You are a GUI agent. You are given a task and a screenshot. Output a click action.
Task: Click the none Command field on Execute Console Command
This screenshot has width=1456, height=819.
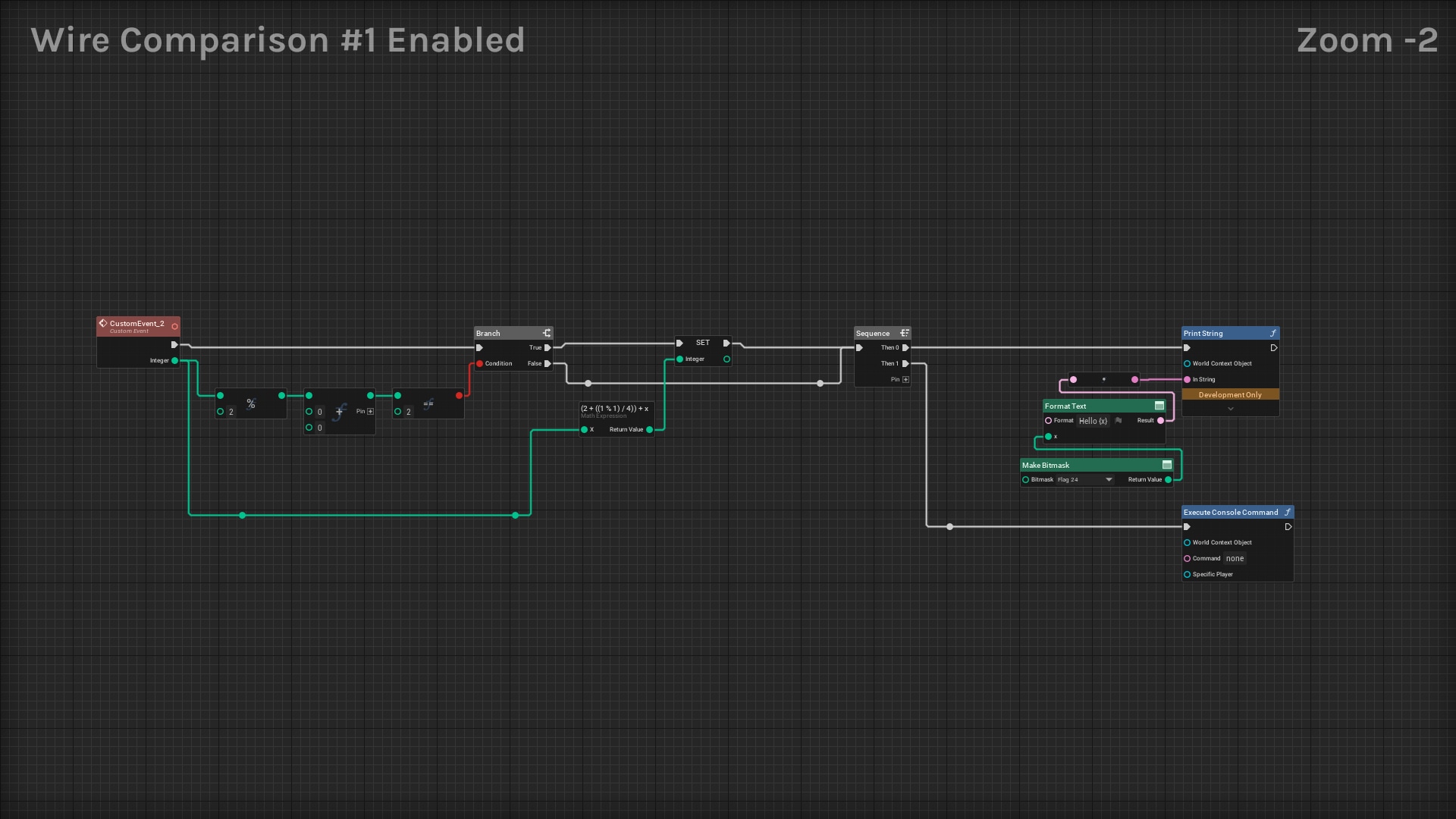[1235, 558]
